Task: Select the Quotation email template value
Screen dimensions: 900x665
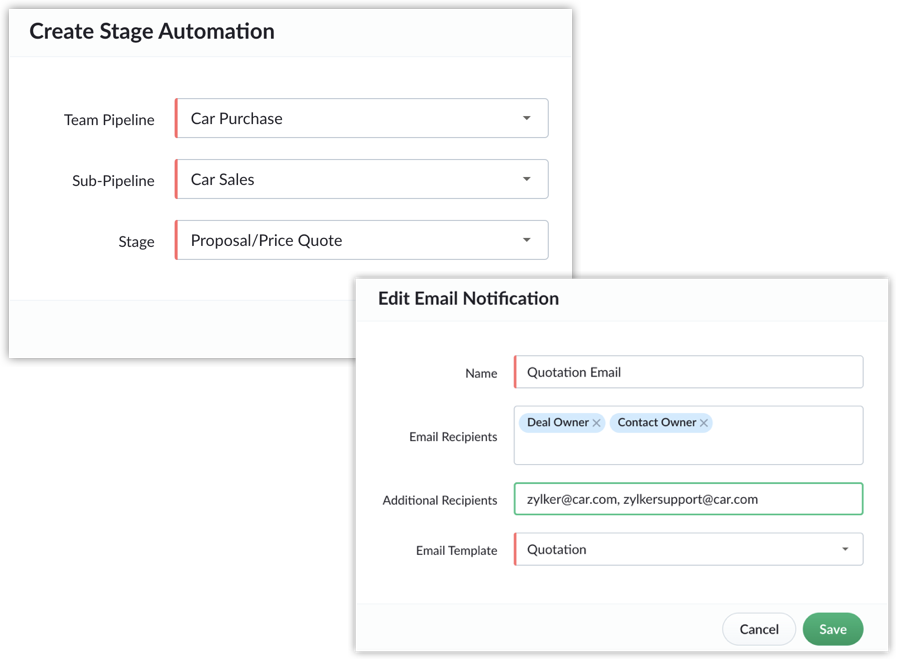Action: 557,549
